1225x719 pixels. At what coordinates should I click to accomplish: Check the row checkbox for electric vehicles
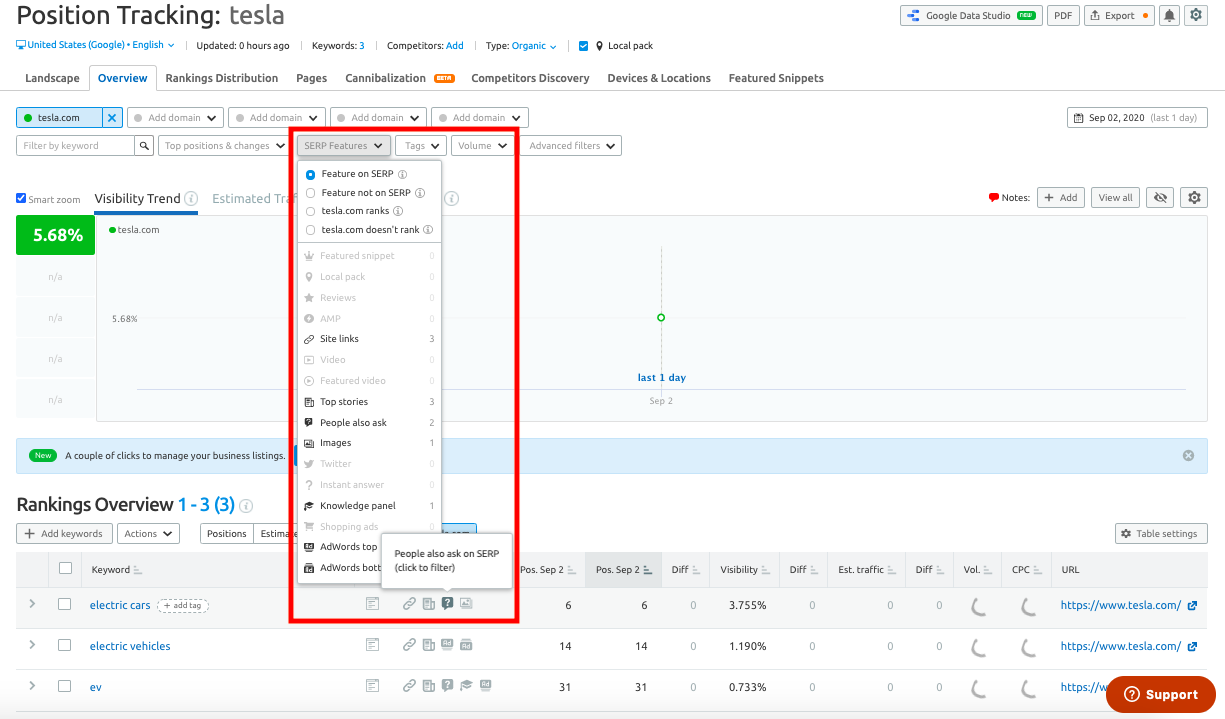(x=64, y=645)
